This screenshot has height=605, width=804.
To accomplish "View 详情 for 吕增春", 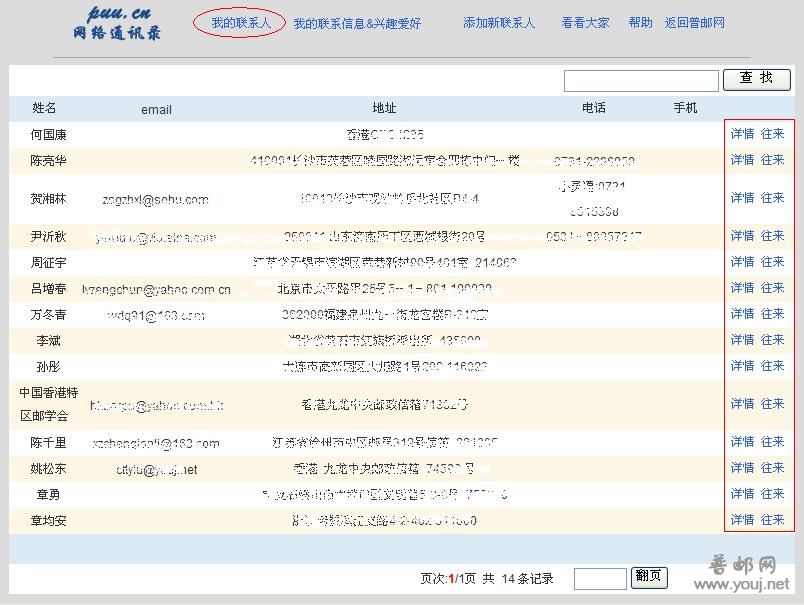I will pyautogui.click(x=742, y=288).
